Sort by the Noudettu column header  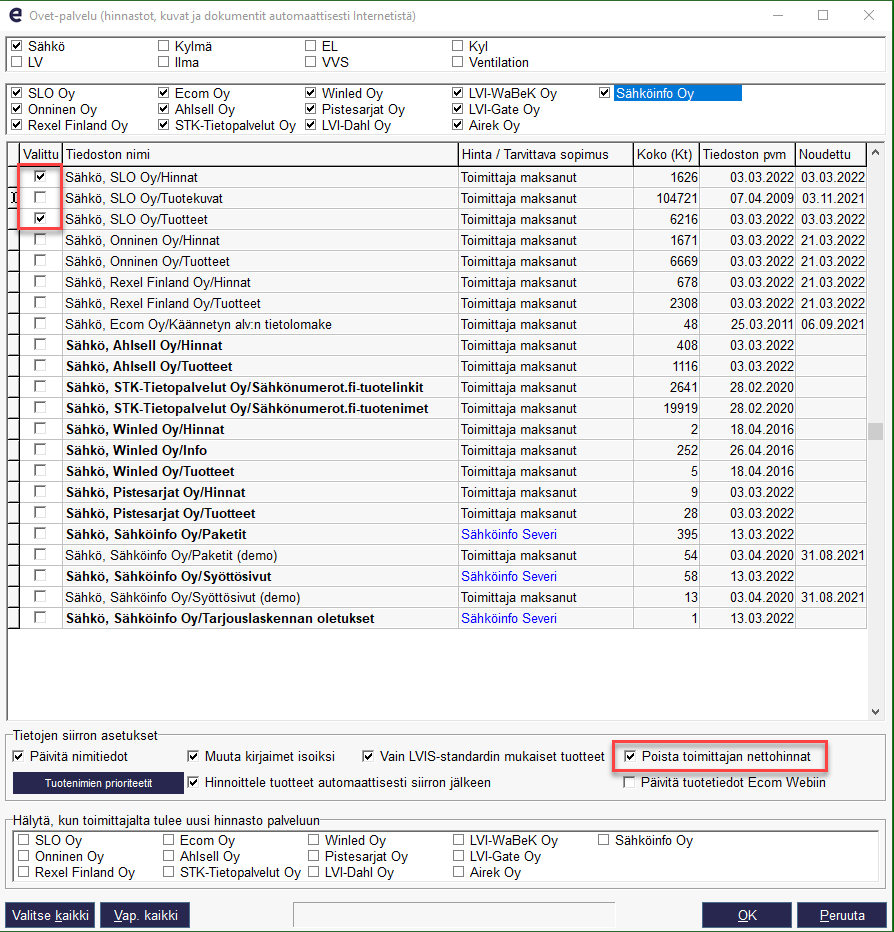click(831, 155)
